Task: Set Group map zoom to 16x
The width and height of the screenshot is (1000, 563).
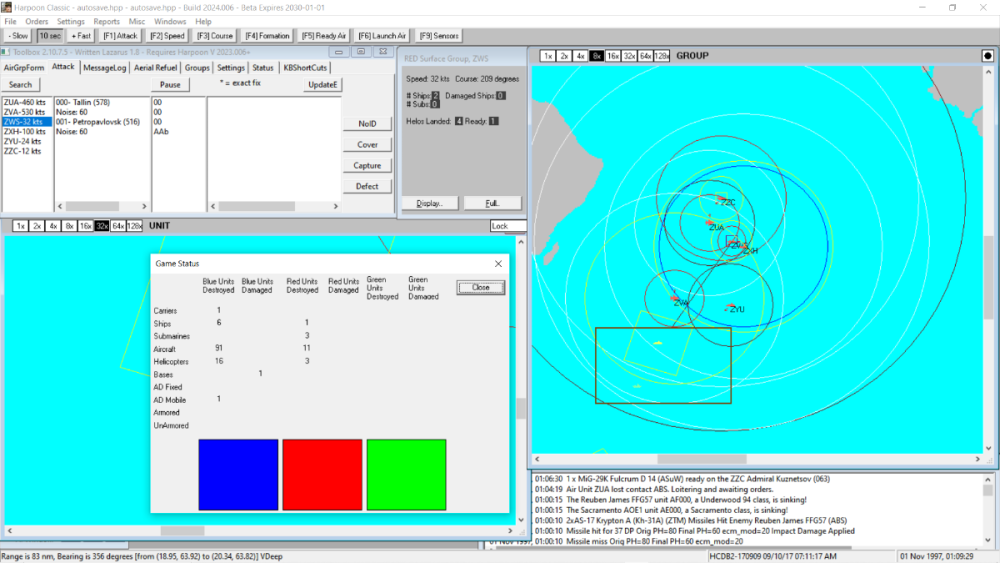Action: point(613,56)
